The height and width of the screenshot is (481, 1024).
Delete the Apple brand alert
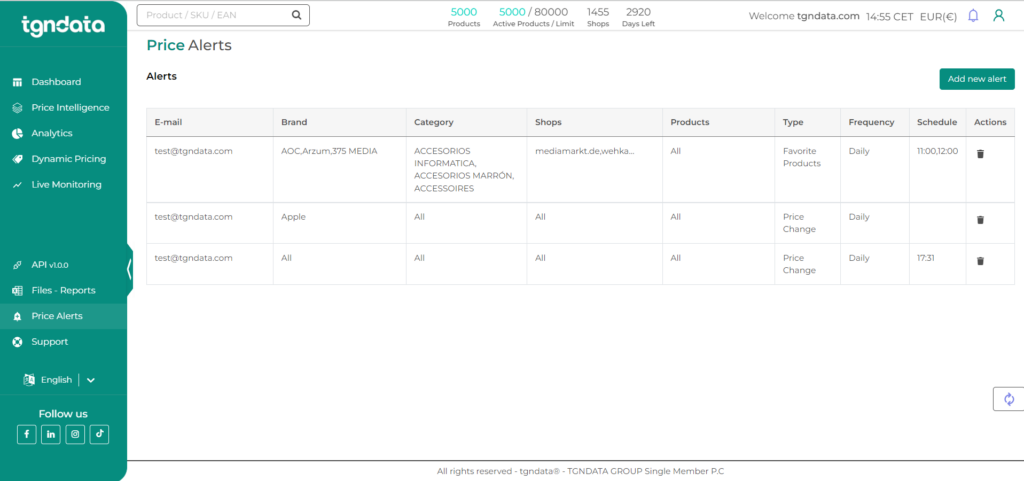(980, 220)
